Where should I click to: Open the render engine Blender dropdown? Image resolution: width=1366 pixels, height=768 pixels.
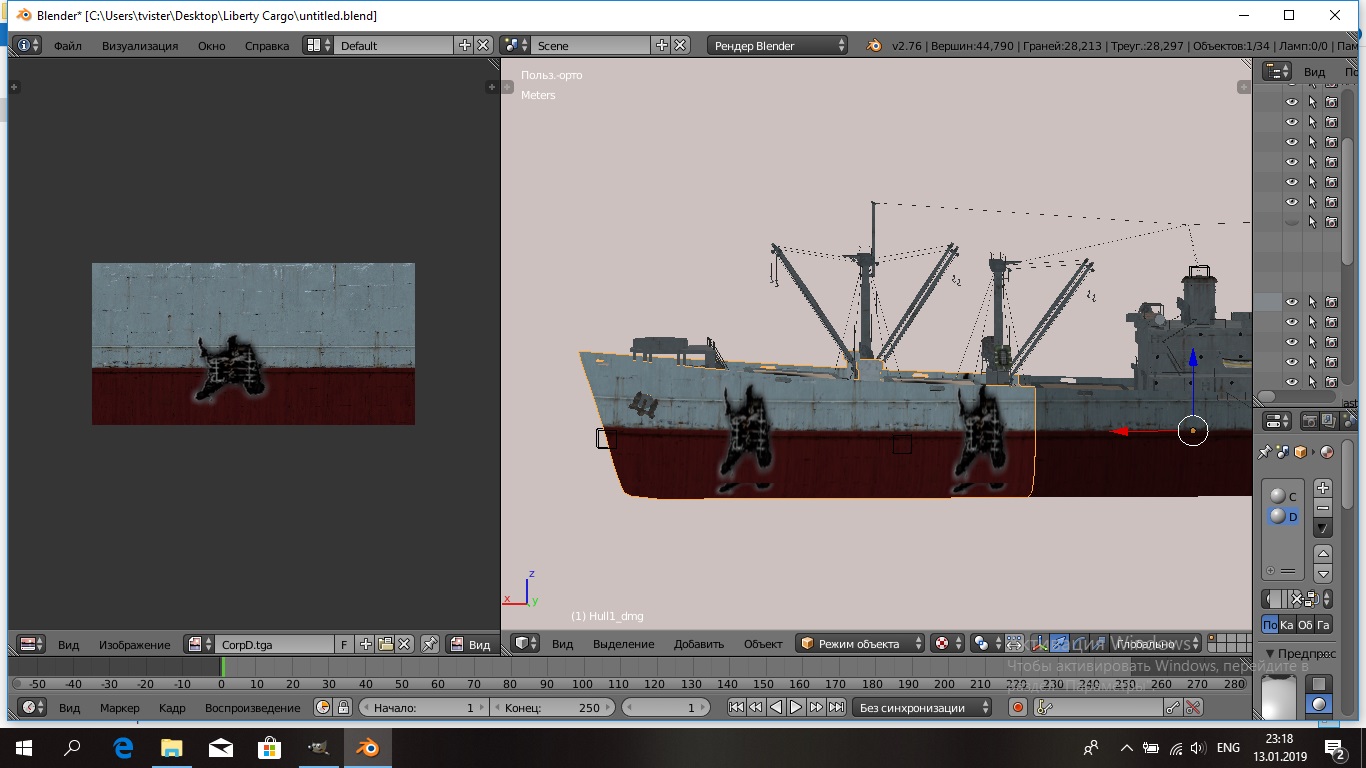click(778, 46)
